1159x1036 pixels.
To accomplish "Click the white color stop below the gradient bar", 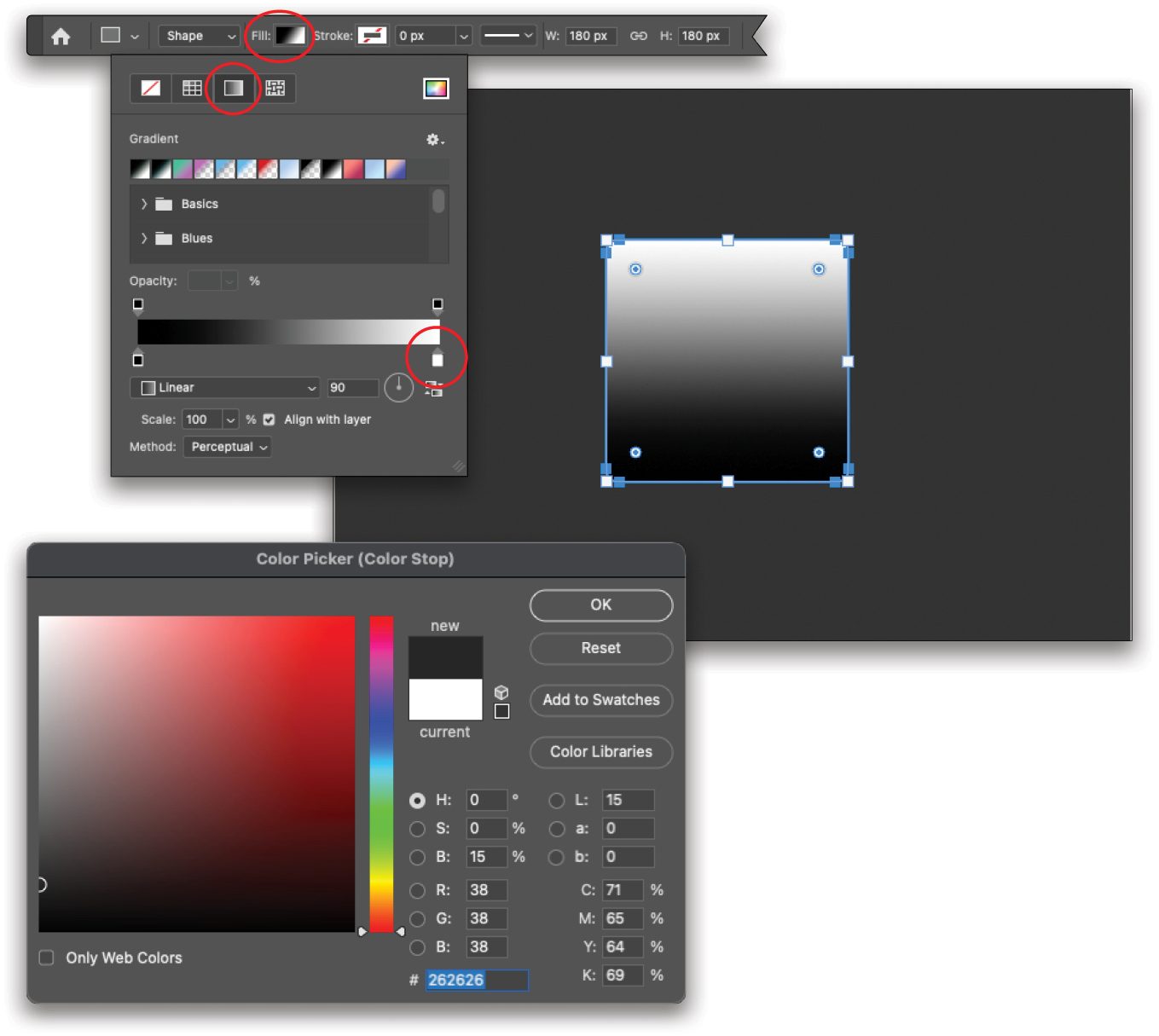I will point(438,359).
